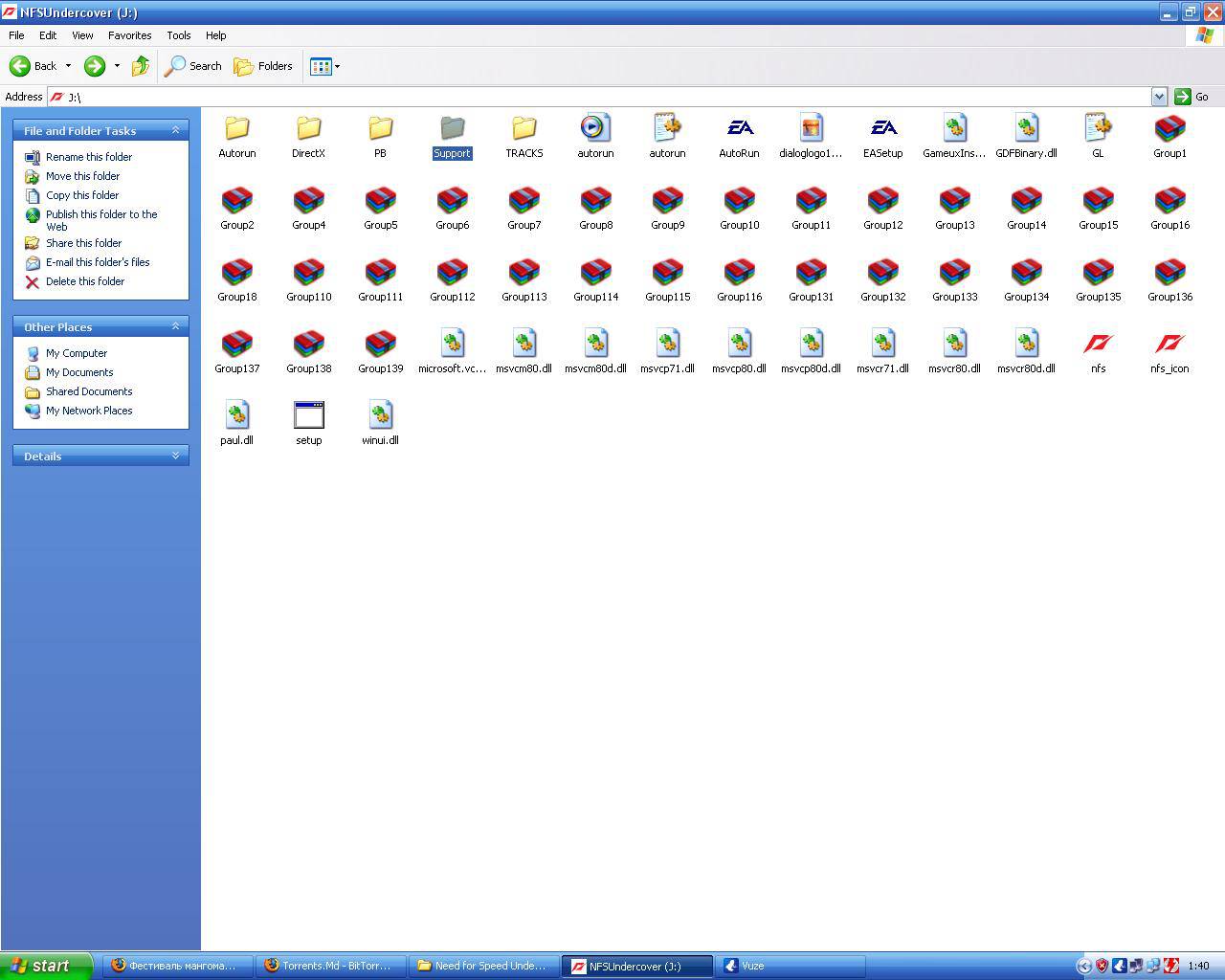Click Rename this folder link

(x=89, y=157)
